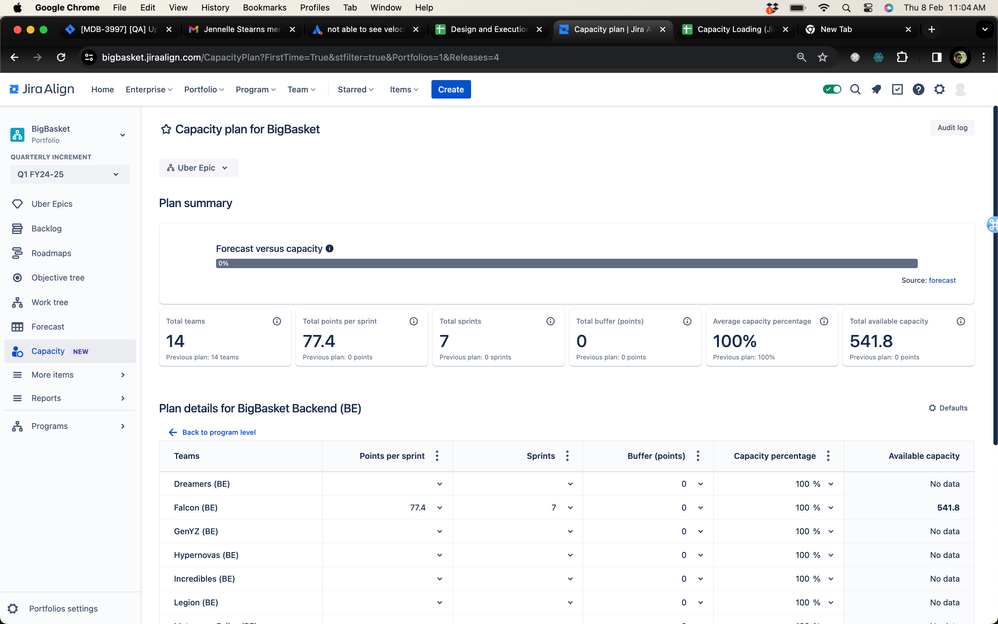
Task: Open the settings gear in header
Action: (x=939, y=89)
